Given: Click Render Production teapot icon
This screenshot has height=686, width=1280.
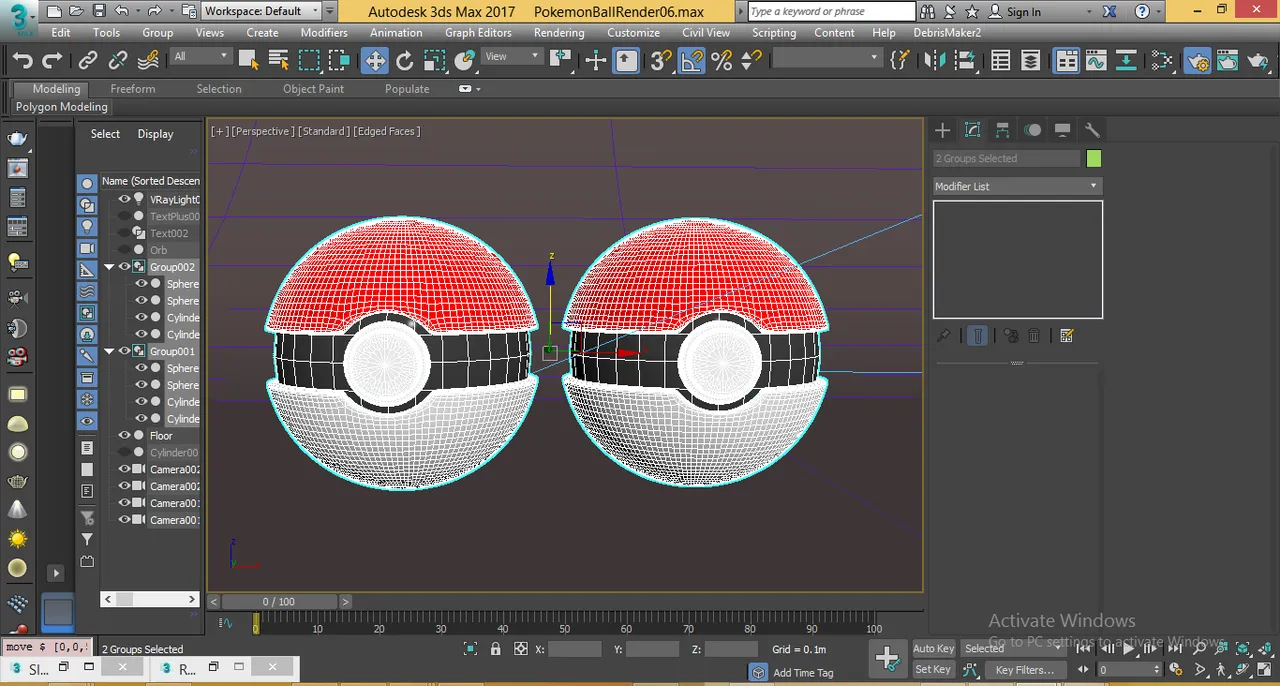Looking at the screenshot, I should coord(1258,61).
